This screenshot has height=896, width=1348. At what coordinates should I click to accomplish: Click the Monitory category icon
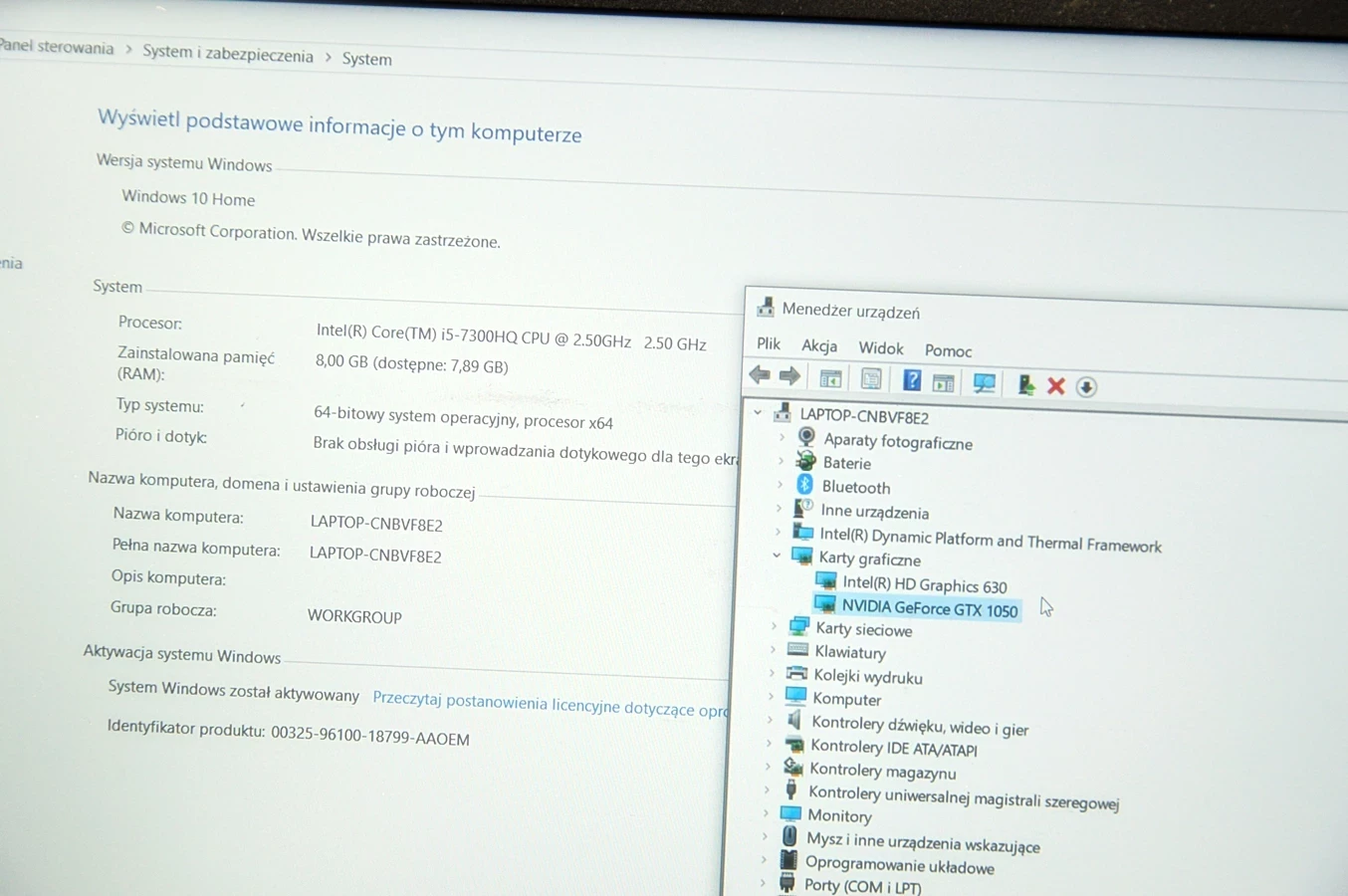[790, 813]
